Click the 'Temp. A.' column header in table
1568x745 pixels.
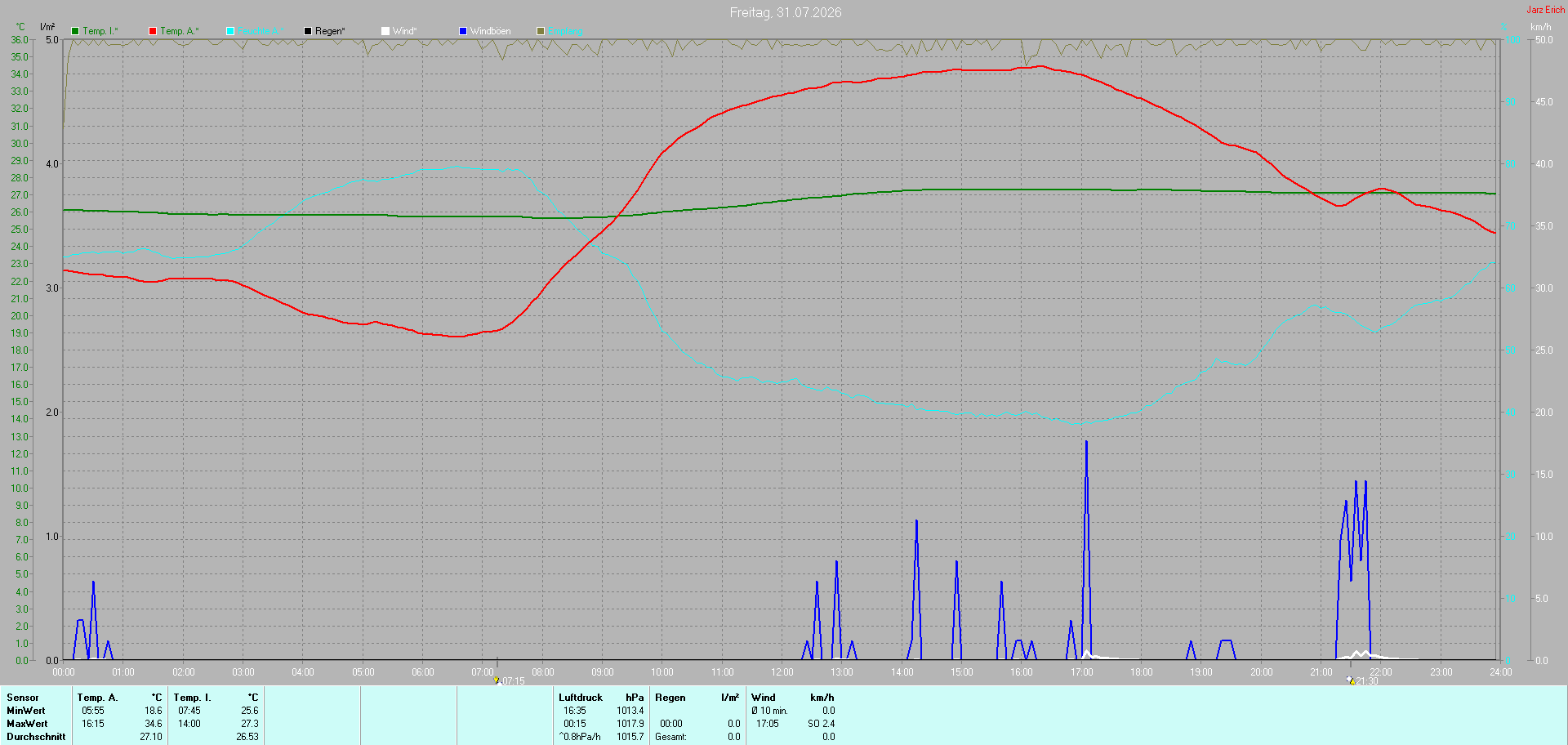coord(97,698)
